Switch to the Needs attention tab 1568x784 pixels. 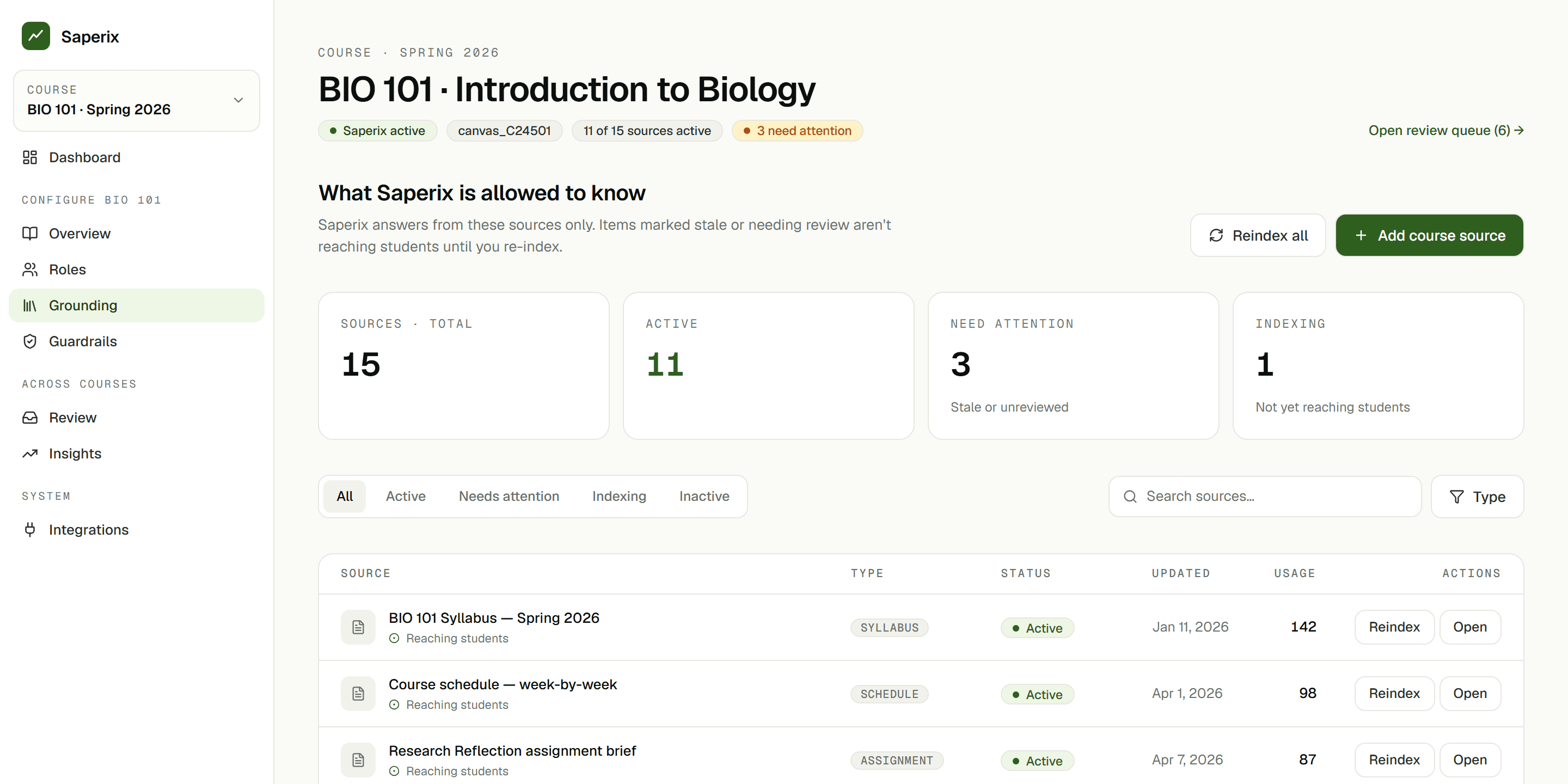(509, 496)
